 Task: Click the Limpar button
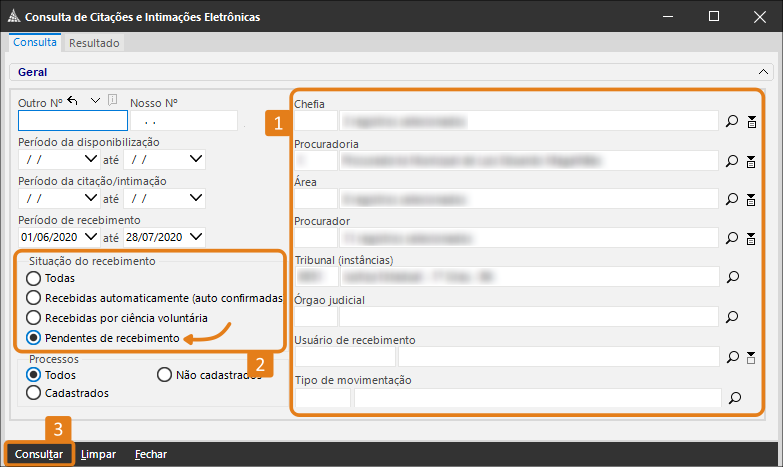[x=98, y=454]
